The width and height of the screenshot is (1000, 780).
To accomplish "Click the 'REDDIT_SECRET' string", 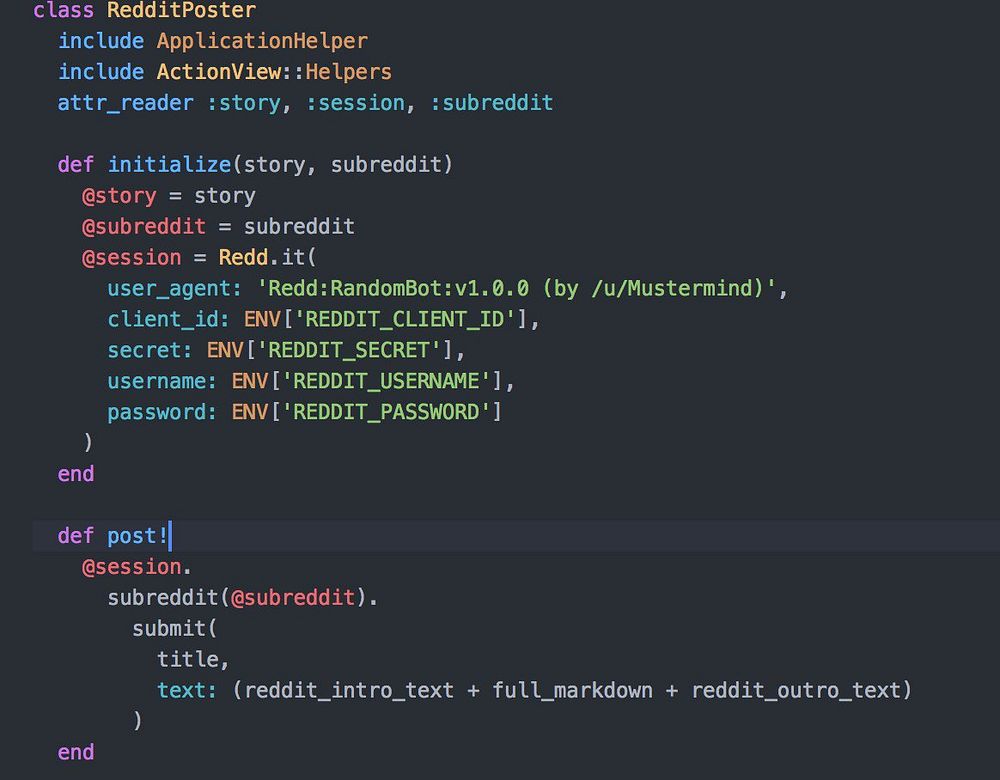I will 348,350.
